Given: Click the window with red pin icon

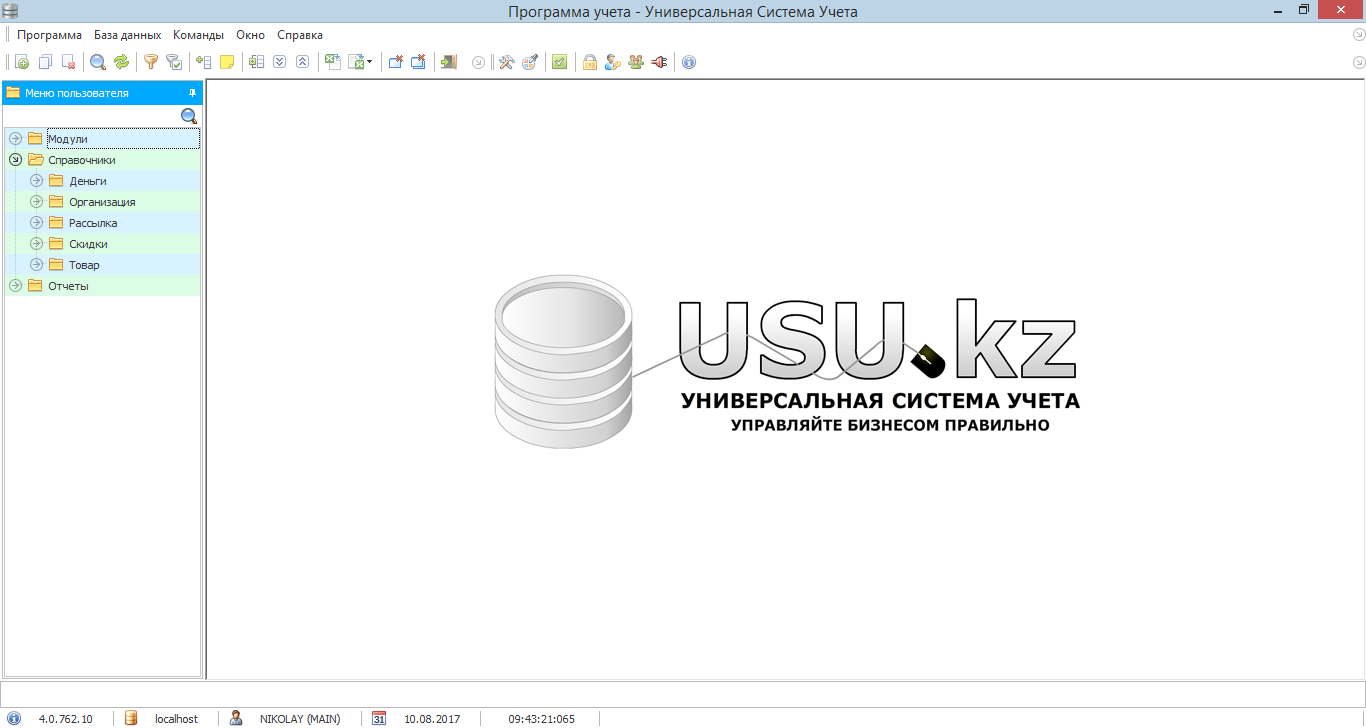Looking at the screenshot, I should tap(395, 62).
